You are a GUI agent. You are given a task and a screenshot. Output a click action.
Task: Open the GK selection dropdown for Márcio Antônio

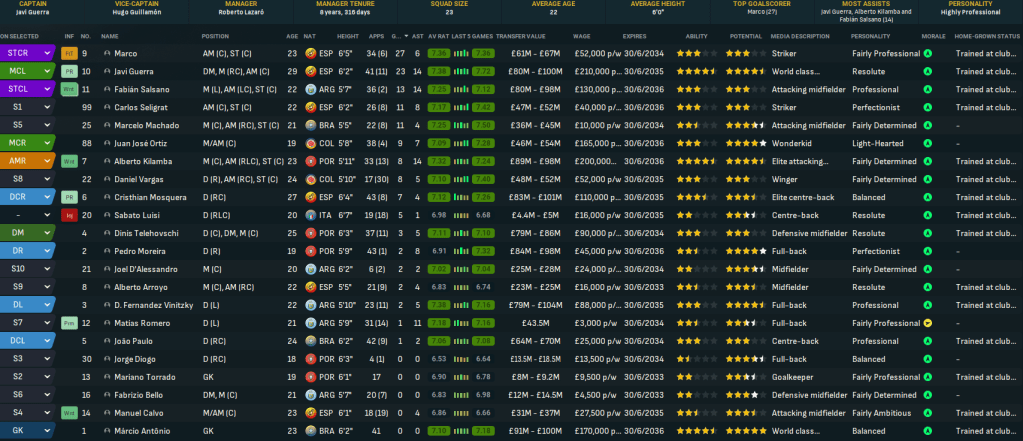click(x=47, y=430)
